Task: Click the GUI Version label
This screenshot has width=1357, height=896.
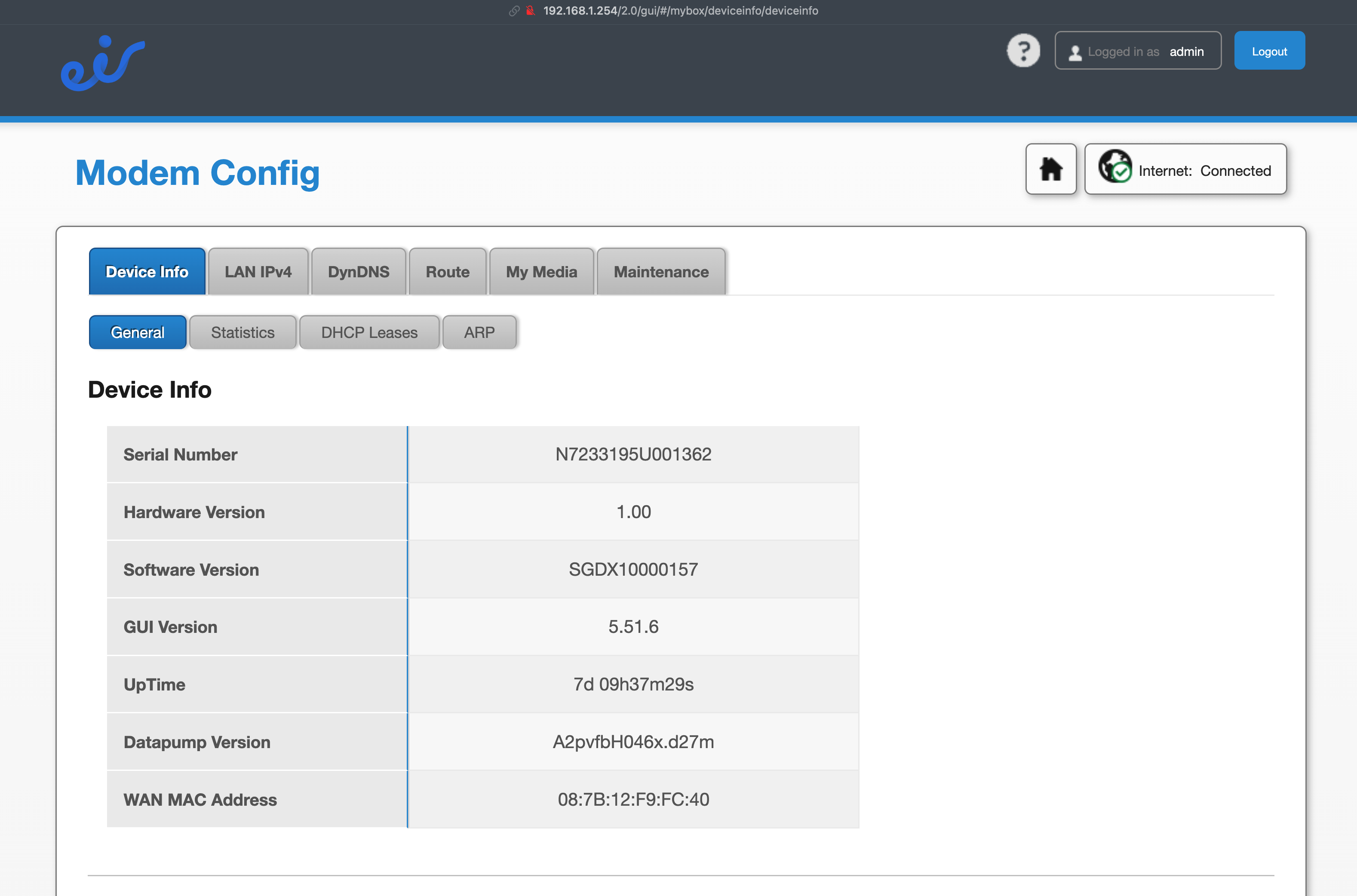Action: [170, 627]
